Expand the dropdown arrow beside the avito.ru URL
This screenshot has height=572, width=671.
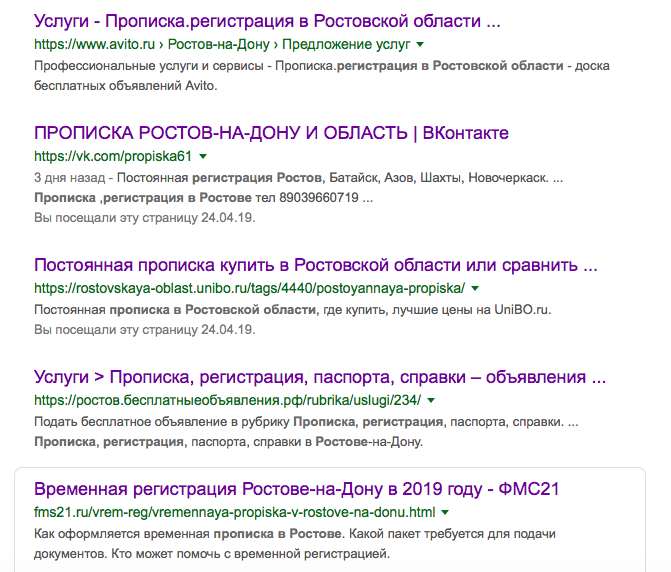point(419,46)
